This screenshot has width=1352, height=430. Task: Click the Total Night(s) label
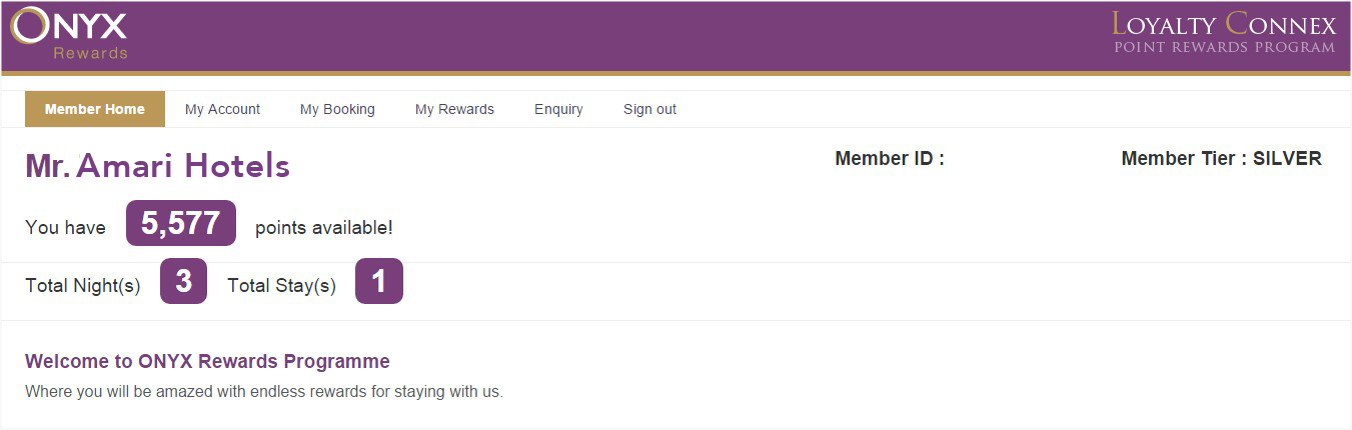[83, 286]
